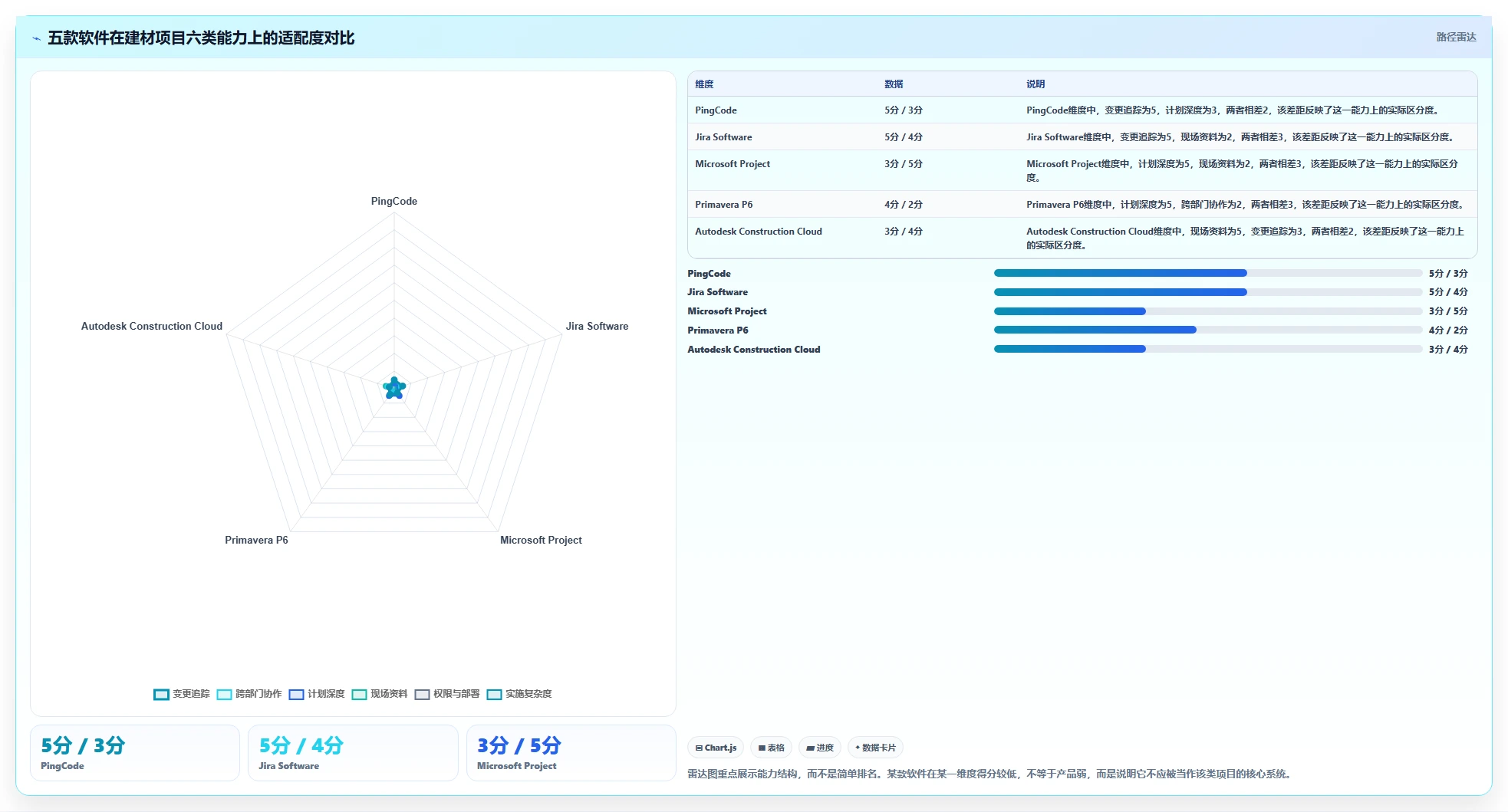Click the Jira Software progress bar
The height and width of the screenshot is (812, 1508).
1208,292
